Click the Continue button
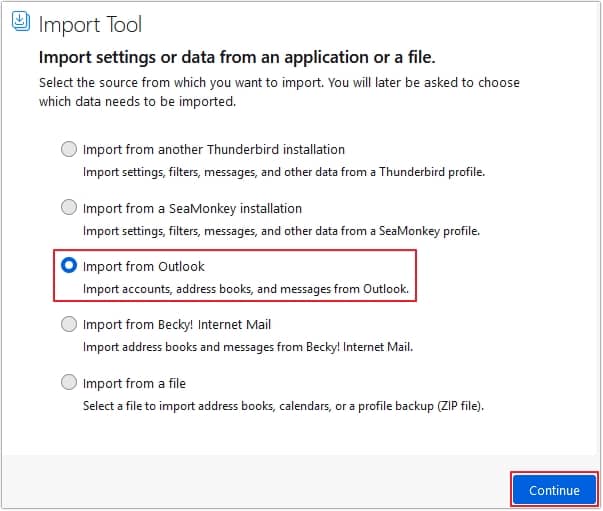Screen dimensions: 603x511 click(555, 490)
